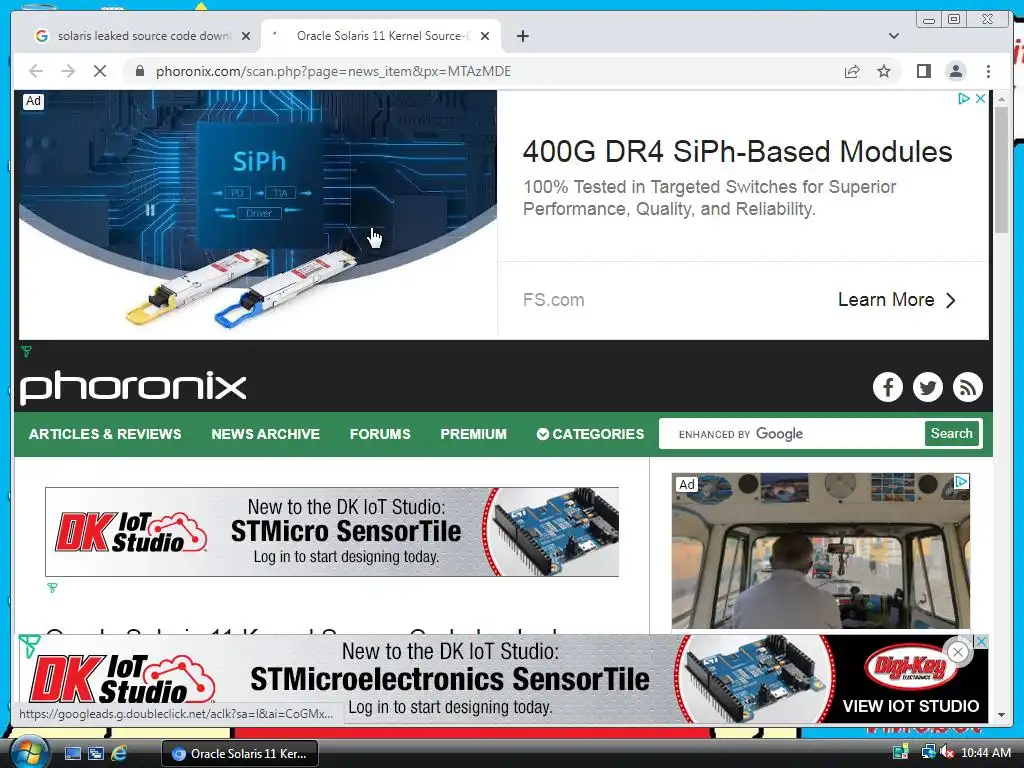Expand the Categories menu
The width and height of the screenshot is (1024, 768).
point(590,434)
